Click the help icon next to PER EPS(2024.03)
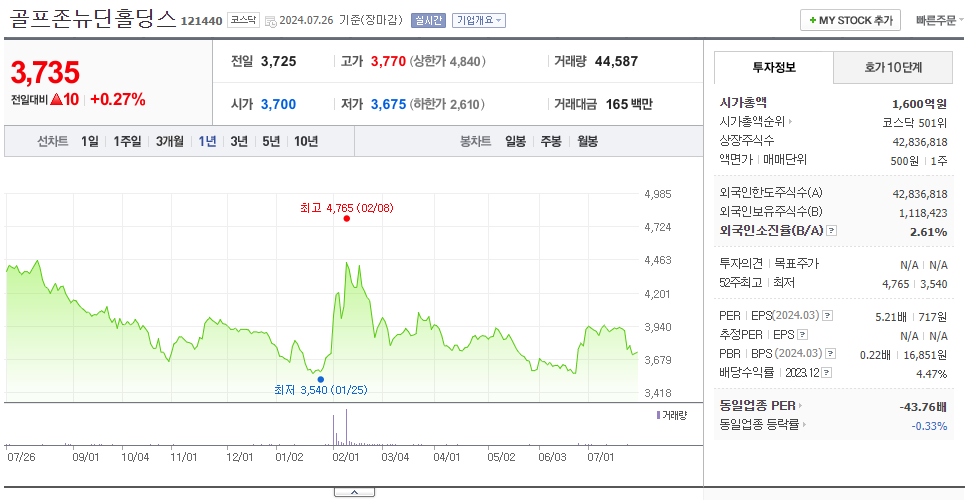 pos(828,316)
